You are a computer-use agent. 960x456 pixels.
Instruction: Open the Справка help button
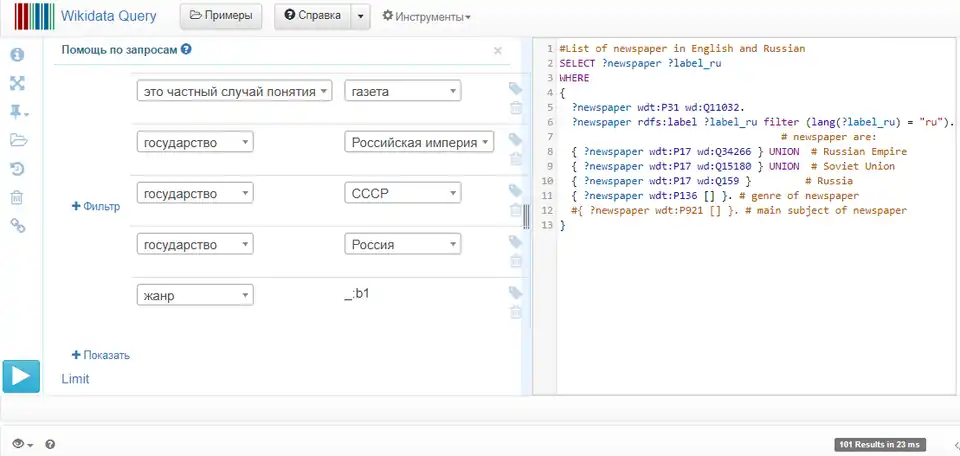[312, 17]
